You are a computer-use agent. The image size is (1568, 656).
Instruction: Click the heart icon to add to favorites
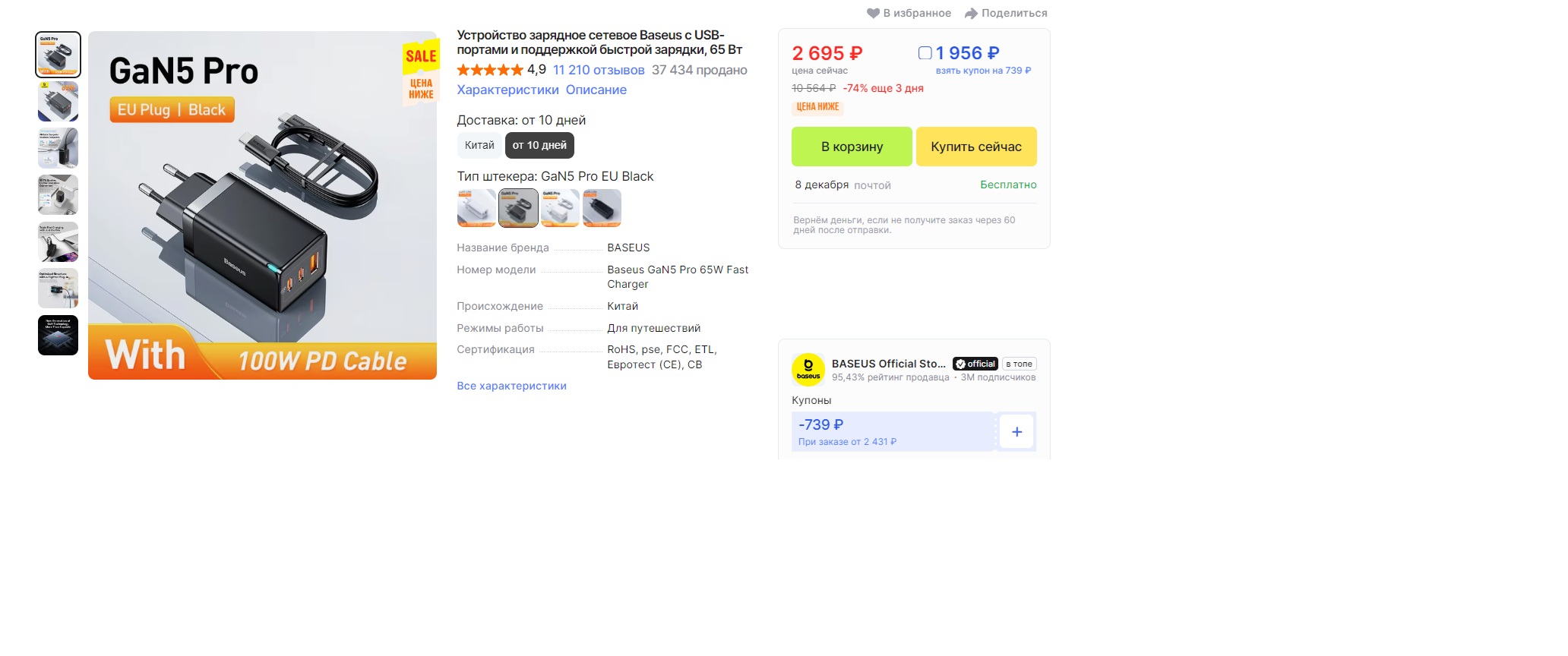click(x=873, y=13)
